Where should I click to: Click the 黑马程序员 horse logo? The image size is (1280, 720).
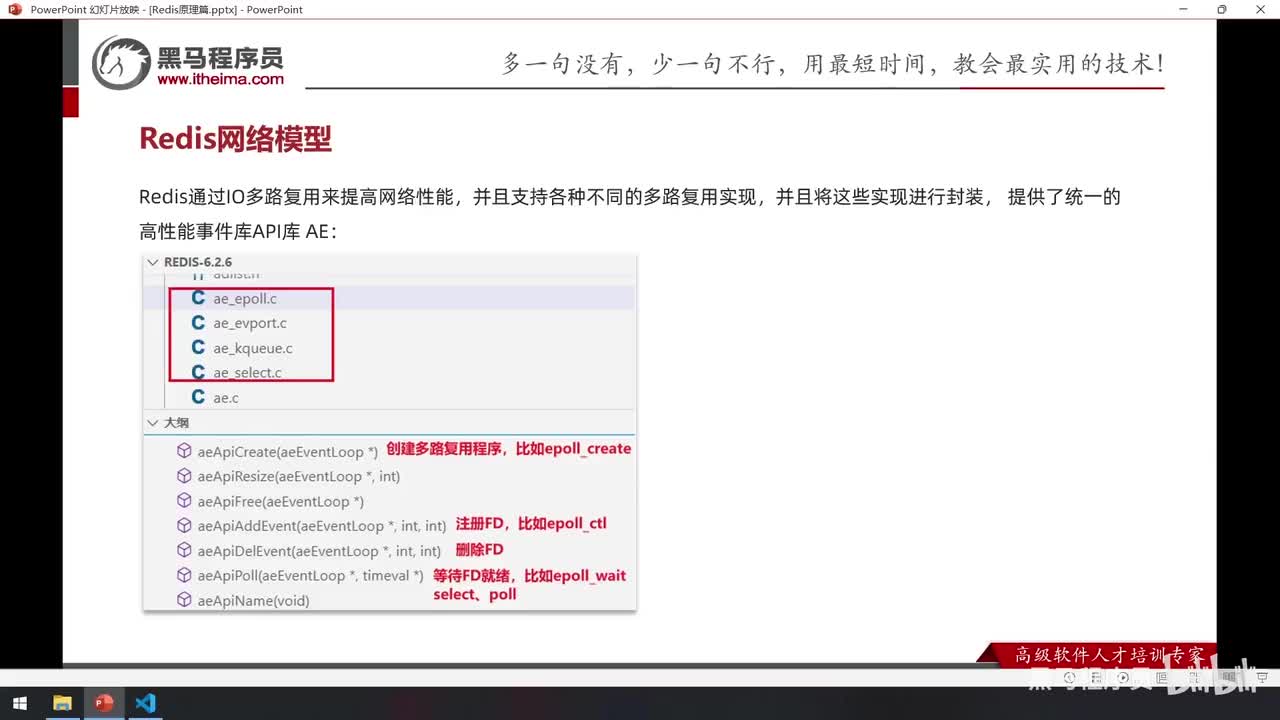121,63
